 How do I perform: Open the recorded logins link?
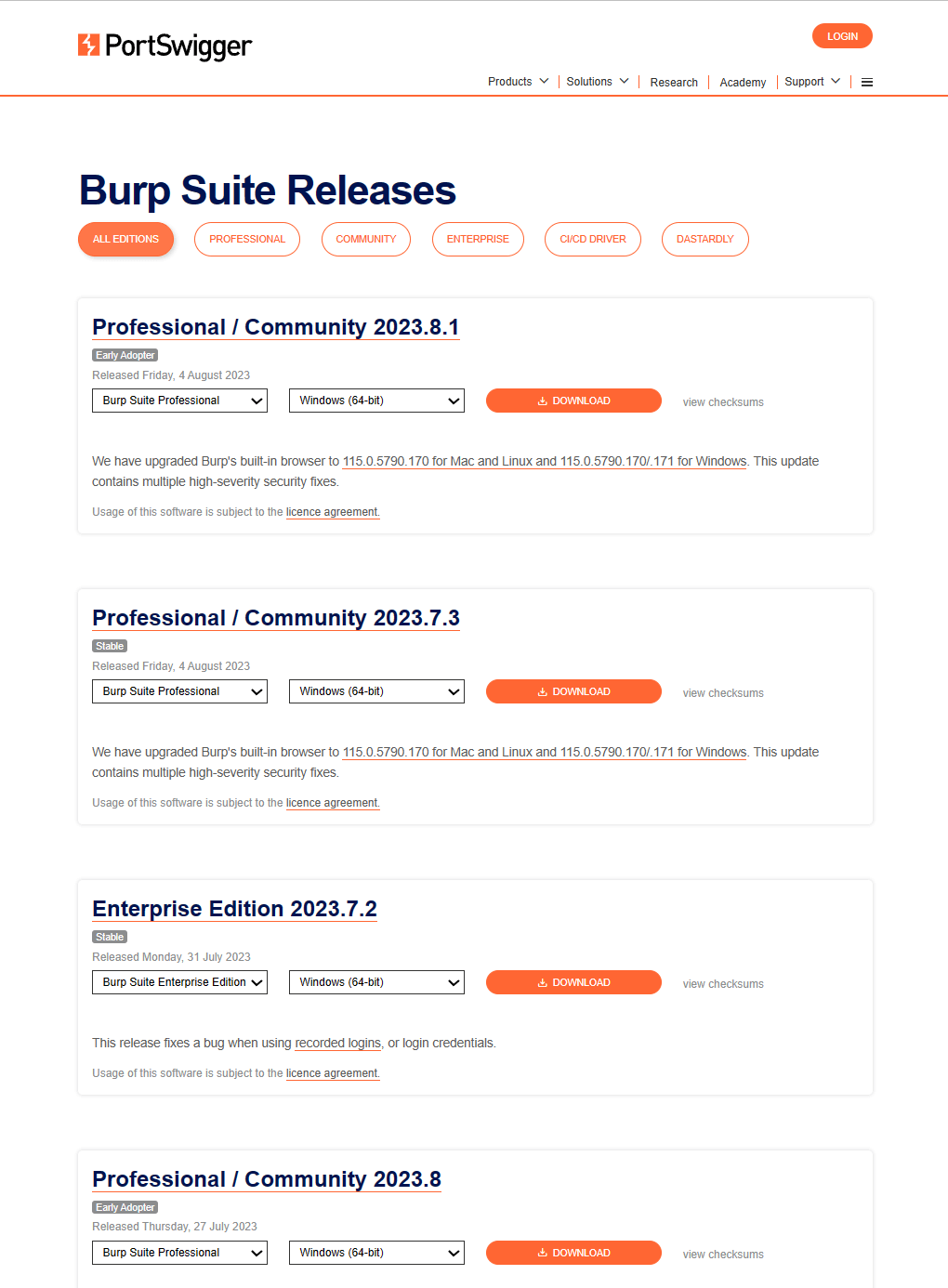pyautogui.click(x=337, y=1044)
